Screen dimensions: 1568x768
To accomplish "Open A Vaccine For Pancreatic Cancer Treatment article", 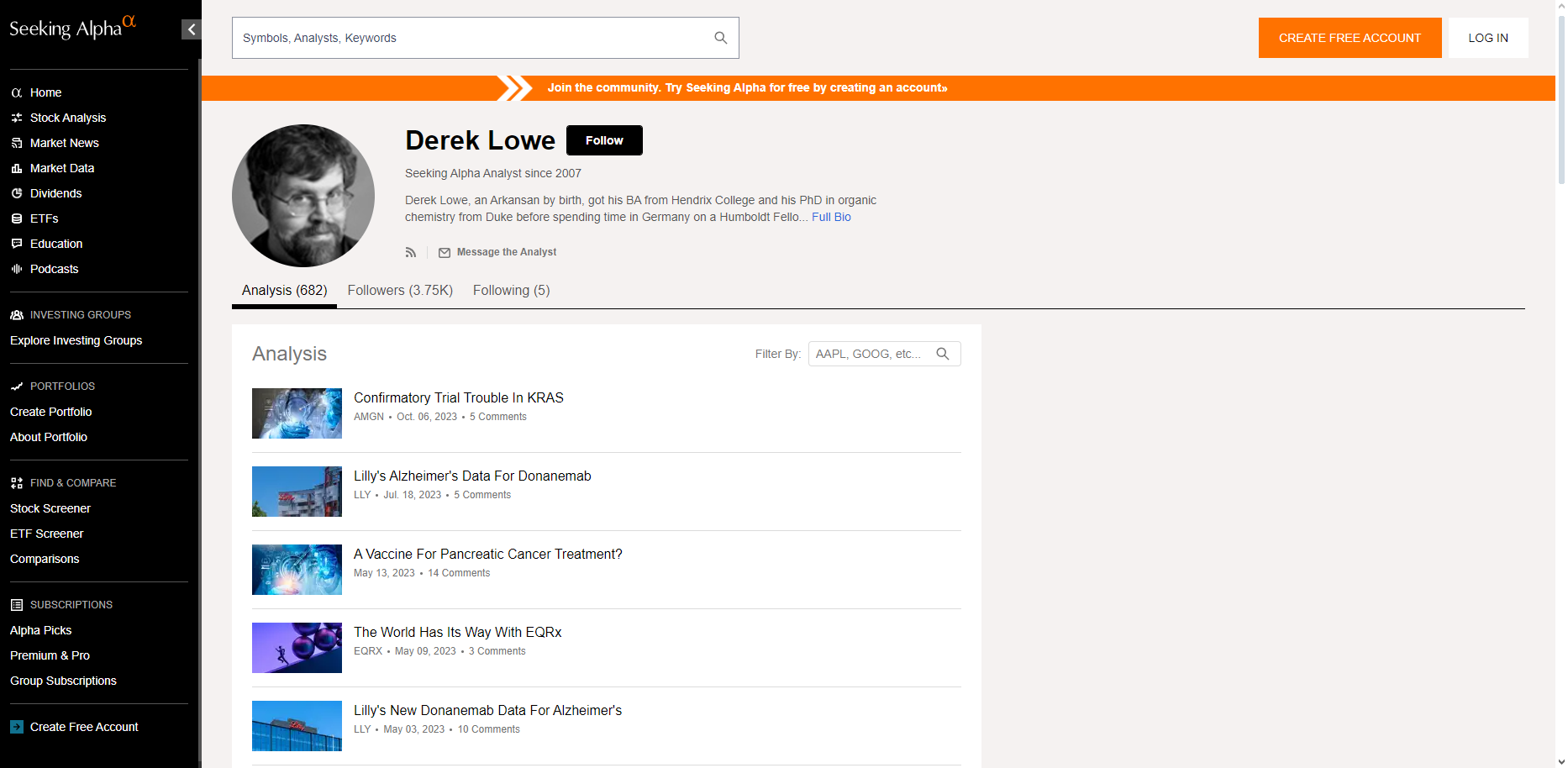I will coord(488,555).
